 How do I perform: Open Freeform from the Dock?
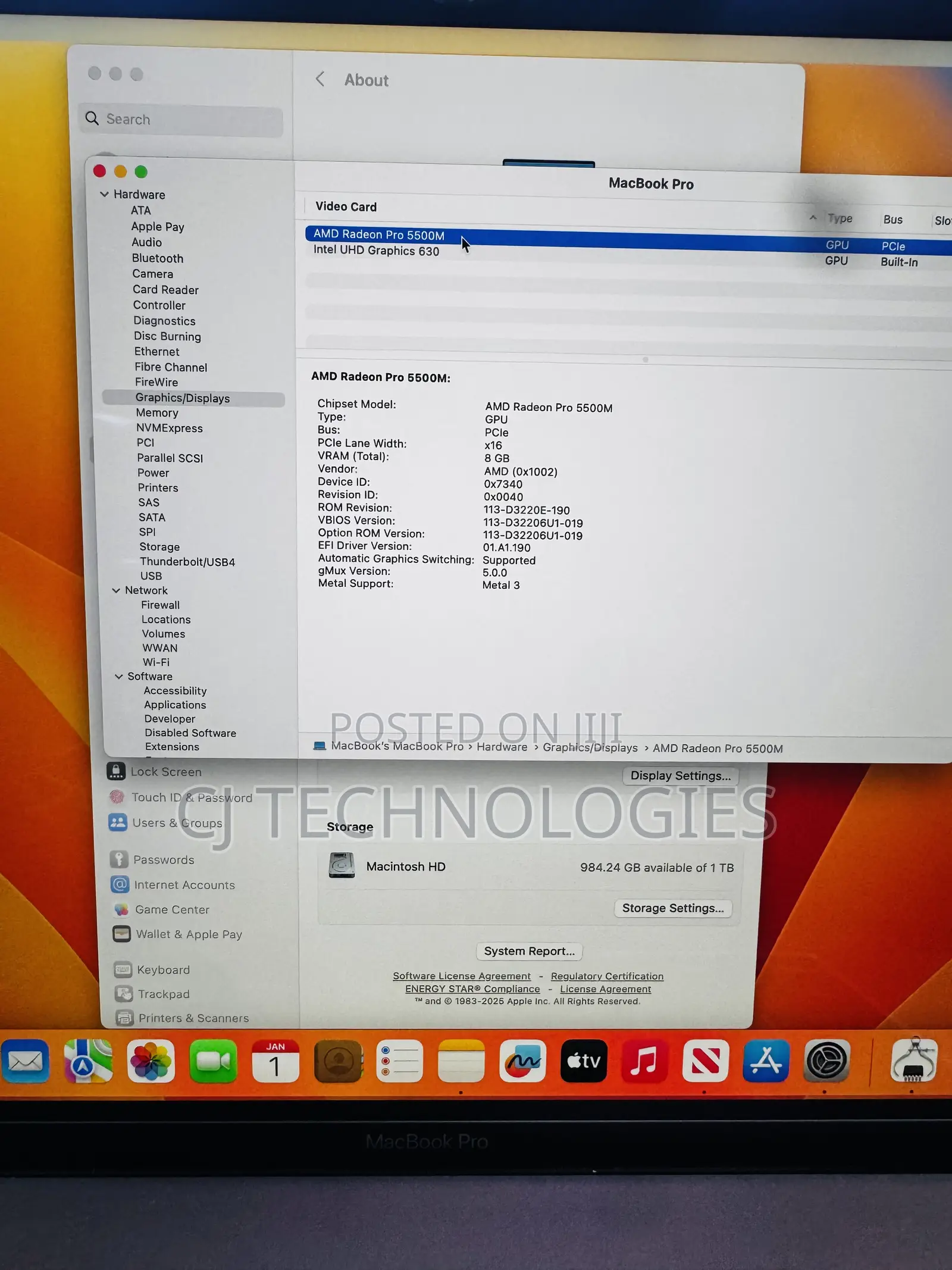click(522, 1061)
